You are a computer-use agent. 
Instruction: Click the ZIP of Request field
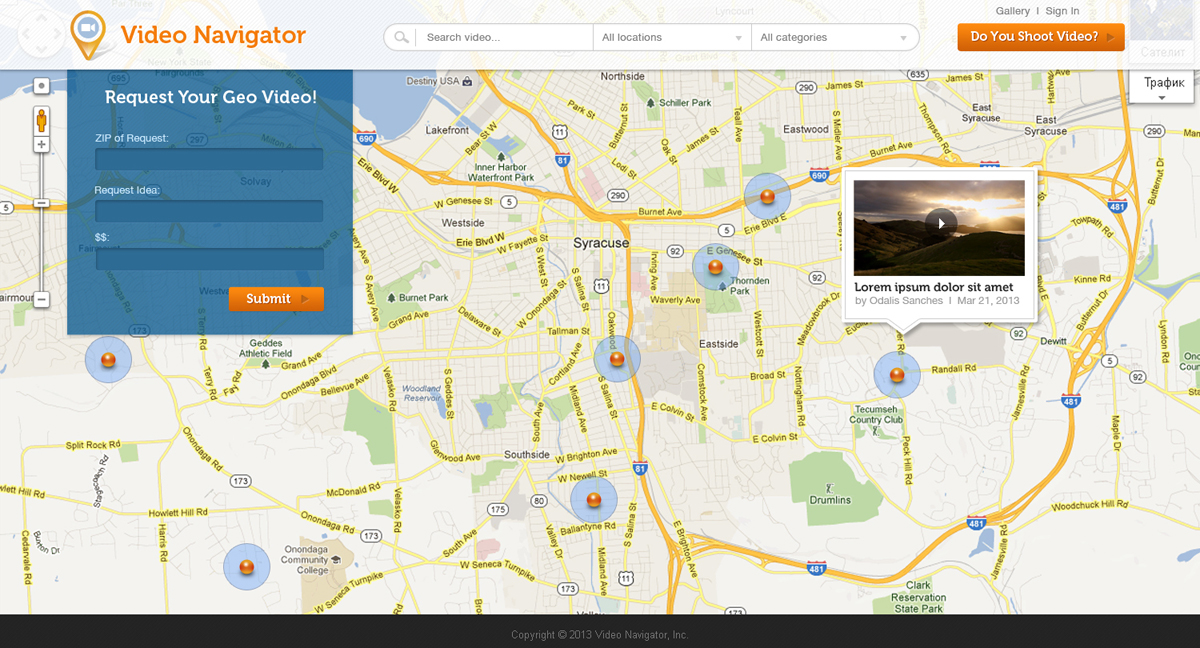pyautogui.click(x=209, y=159)
